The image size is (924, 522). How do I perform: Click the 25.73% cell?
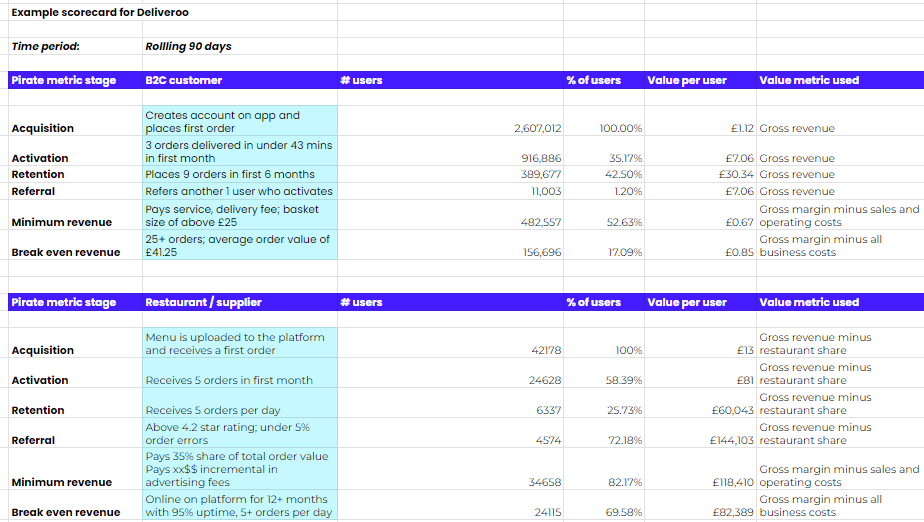coord(604,403)
